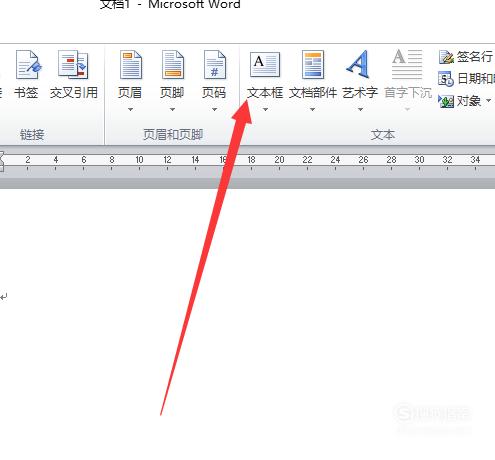
Task: Expand the Quick Parts (文档部件) dropdown arrow
Action: [x=312, y=109]
